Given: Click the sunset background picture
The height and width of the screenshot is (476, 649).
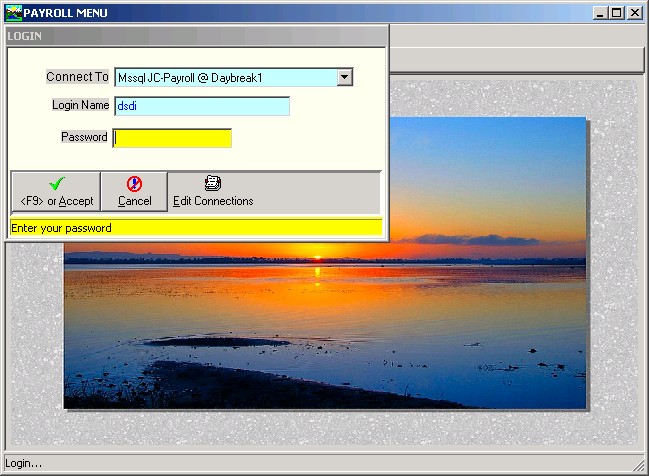Looking at the screenshot, I should (x=325, y=263).
